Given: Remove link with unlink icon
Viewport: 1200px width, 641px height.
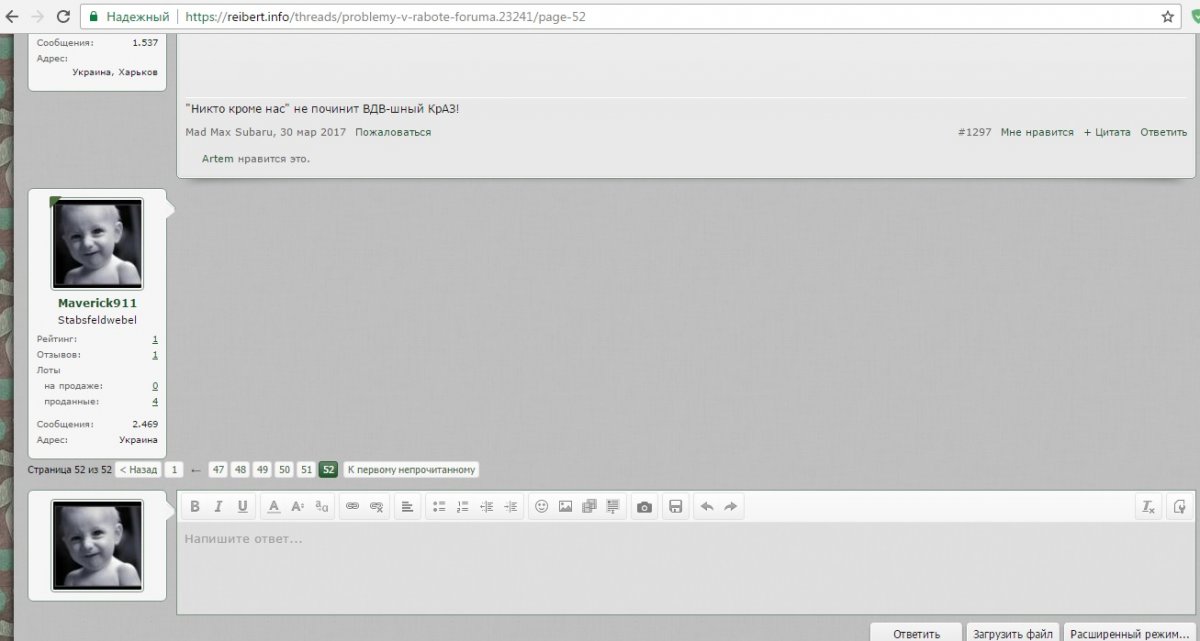Looking at the screenshot, I should (376, 507).
